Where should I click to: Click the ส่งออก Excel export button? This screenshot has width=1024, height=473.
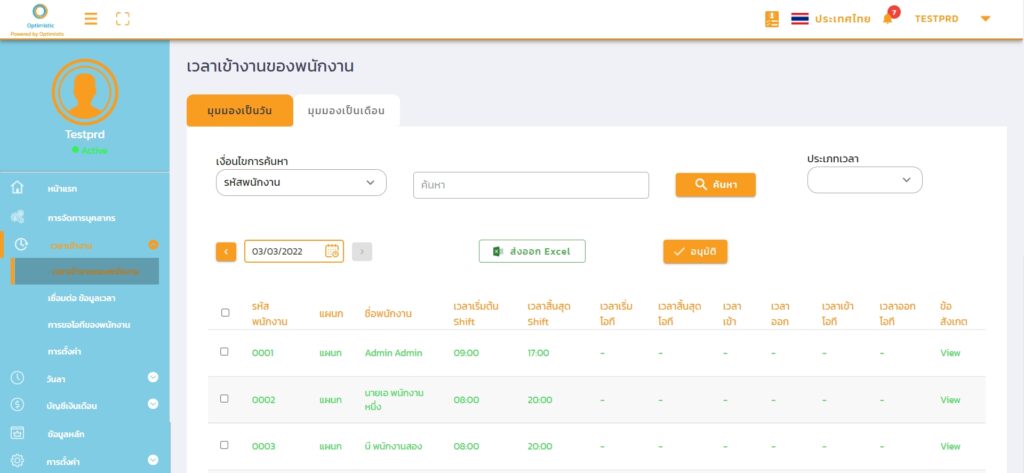(532, 251)
